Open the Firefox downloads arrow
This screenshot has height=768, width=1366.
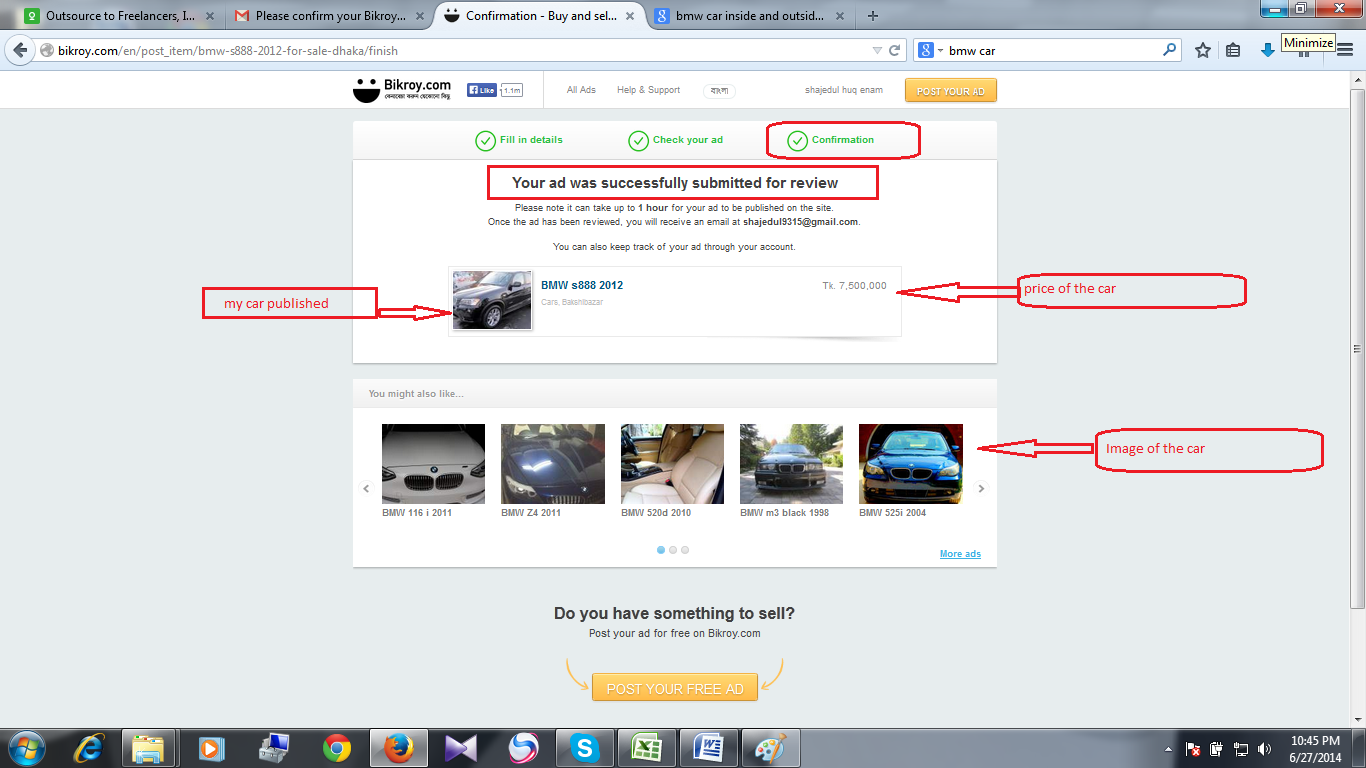(1267, 50)
